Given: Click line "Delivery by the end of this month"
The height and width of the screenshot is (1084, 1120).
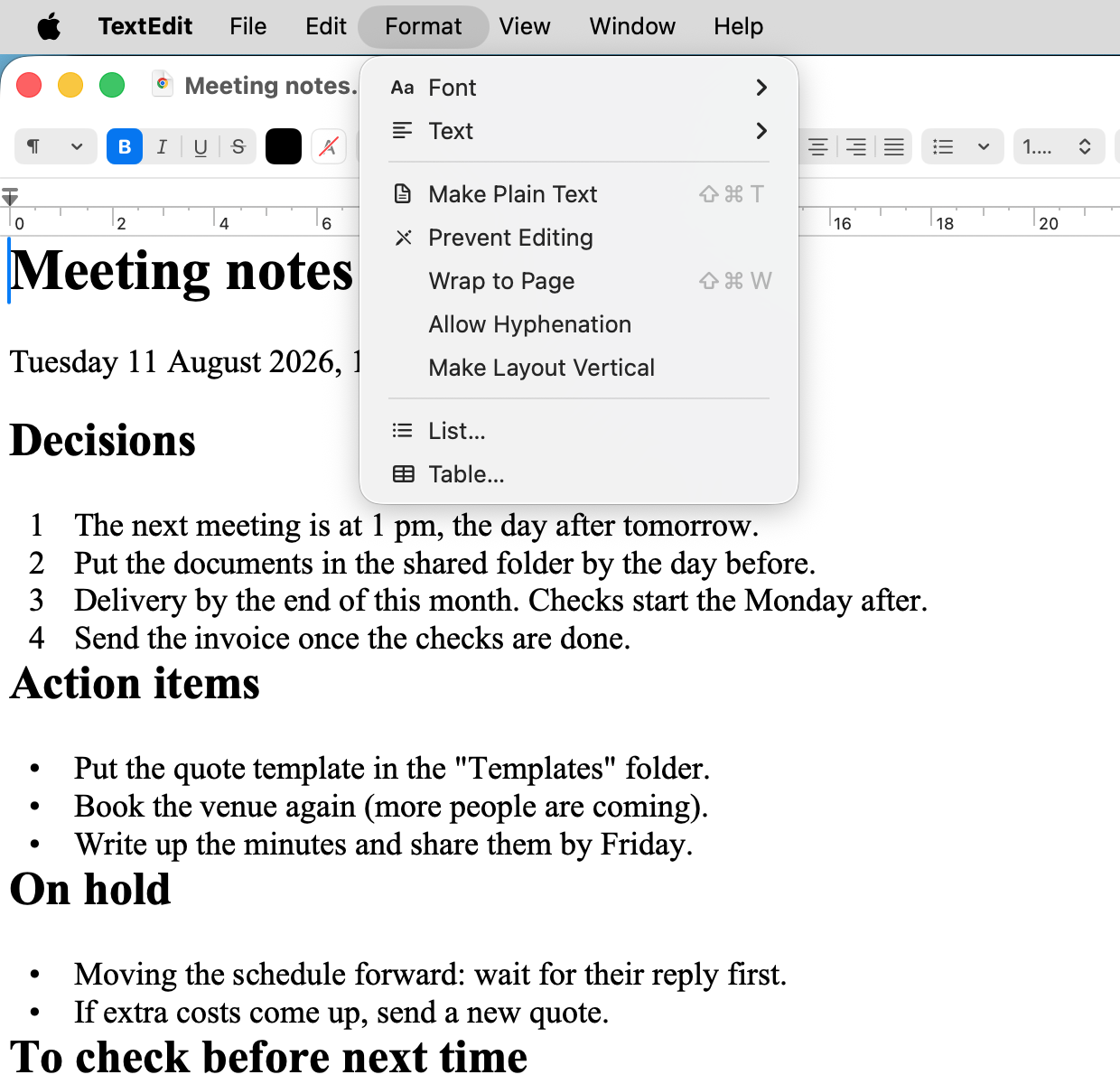Looking at the screenshot, I should (500, 601).
